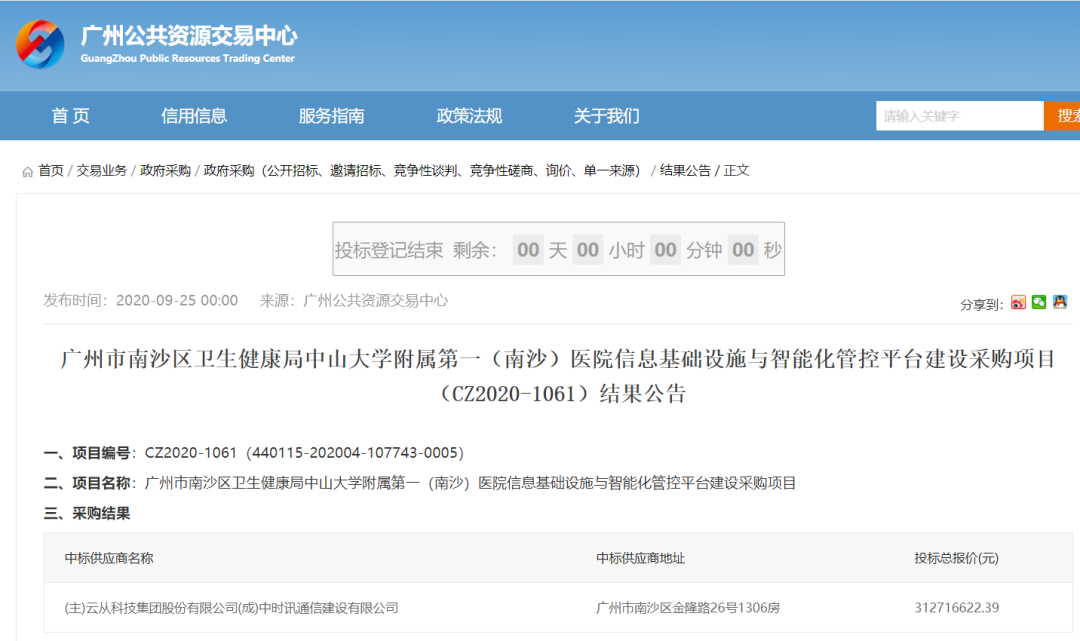
Task: Go to 服务指南 in navigation bar
Action: [331, 116]
